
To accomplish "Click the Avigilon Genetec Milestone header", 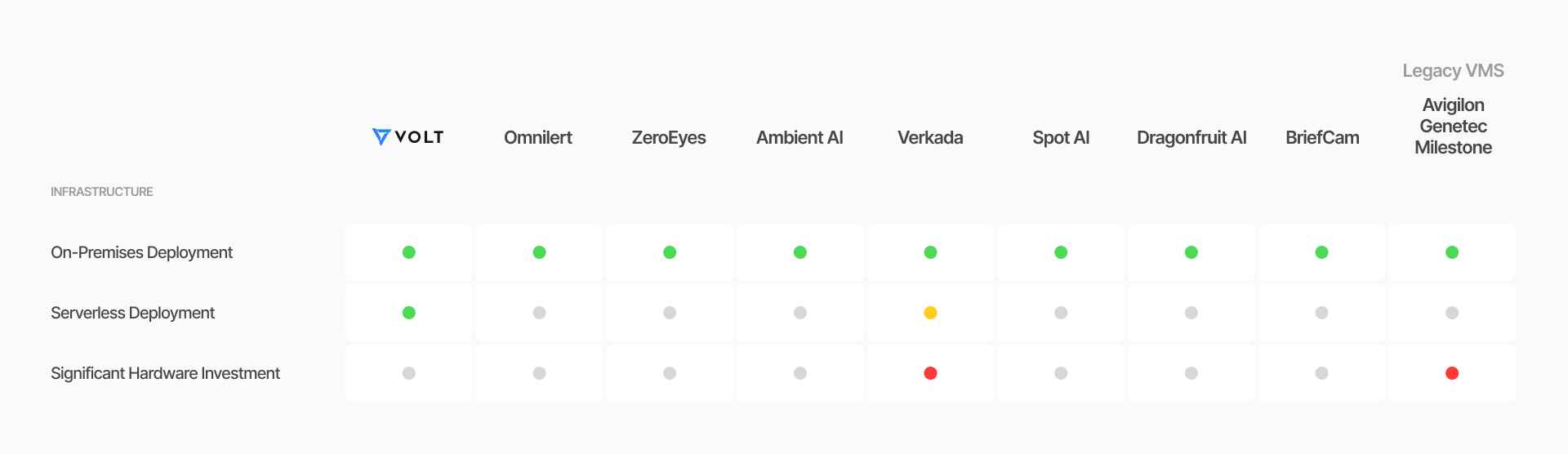I will click(x=1453, y=126).
